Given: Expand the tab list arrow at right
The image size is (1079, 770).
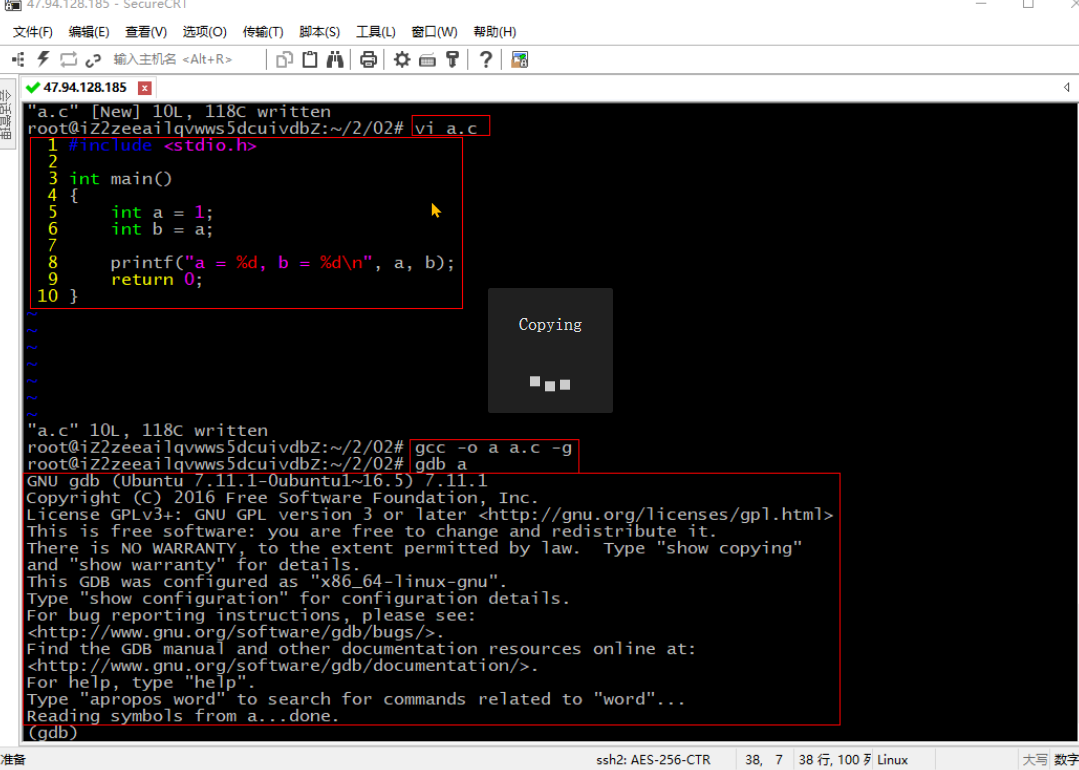Looking at the screenshot, I should pyautogui.click(x=1066, y=88).
